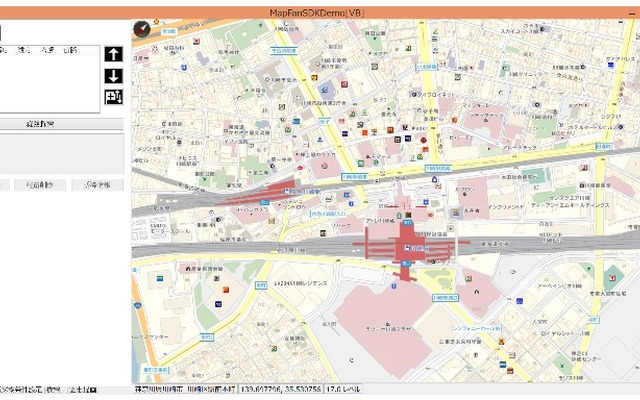Click the red post office icon at right edge

click(612, 278)
